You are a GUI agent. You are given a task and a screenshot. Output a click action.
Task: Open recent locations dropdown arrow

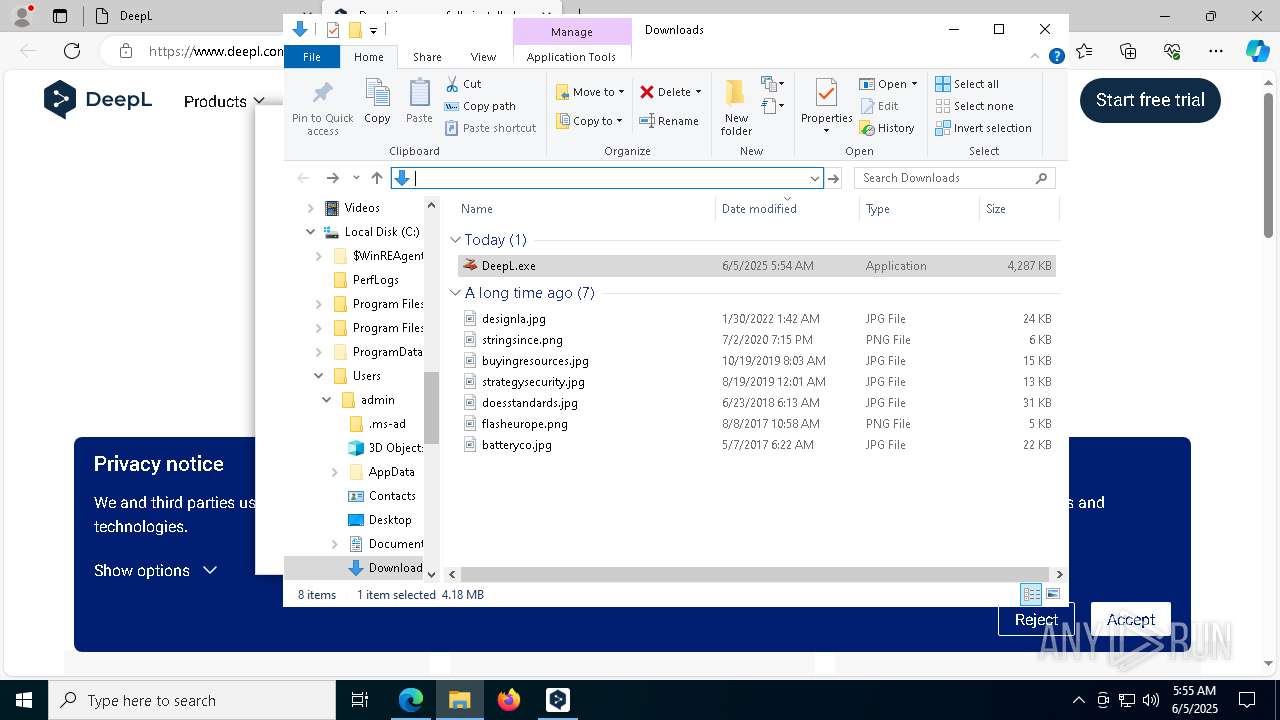(x=356, y=178)
